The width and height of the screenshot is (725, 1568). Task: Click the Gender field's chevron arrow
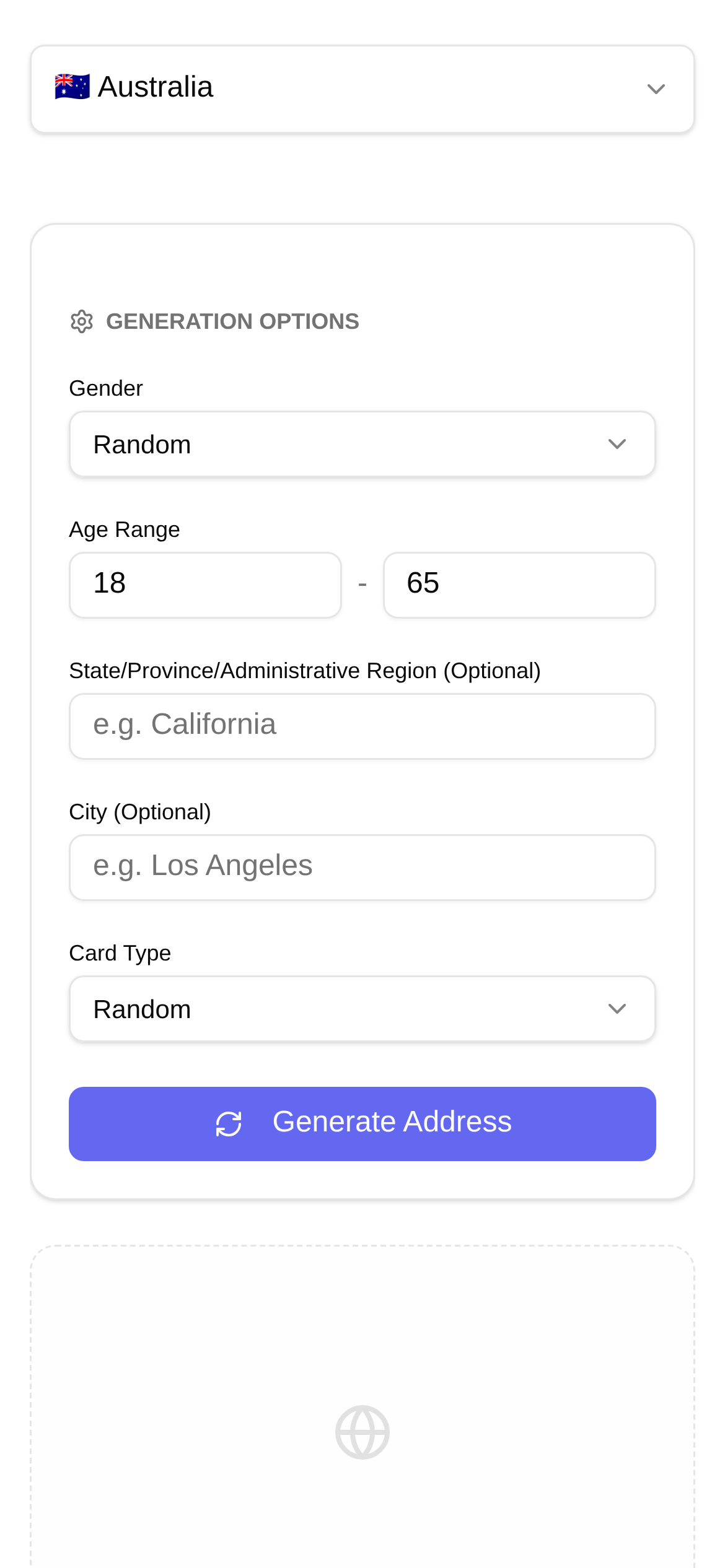[x=617, y=444]
